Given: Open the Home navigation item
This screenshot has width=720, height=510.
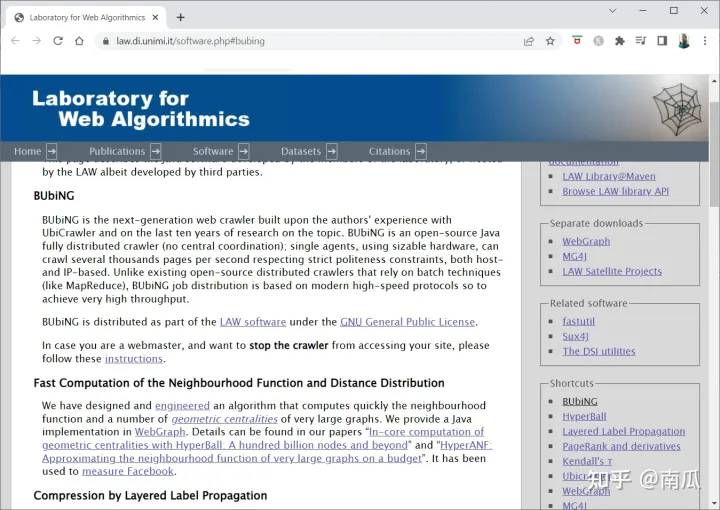Looking at the screenshot, I should click(x=28, y=151).
